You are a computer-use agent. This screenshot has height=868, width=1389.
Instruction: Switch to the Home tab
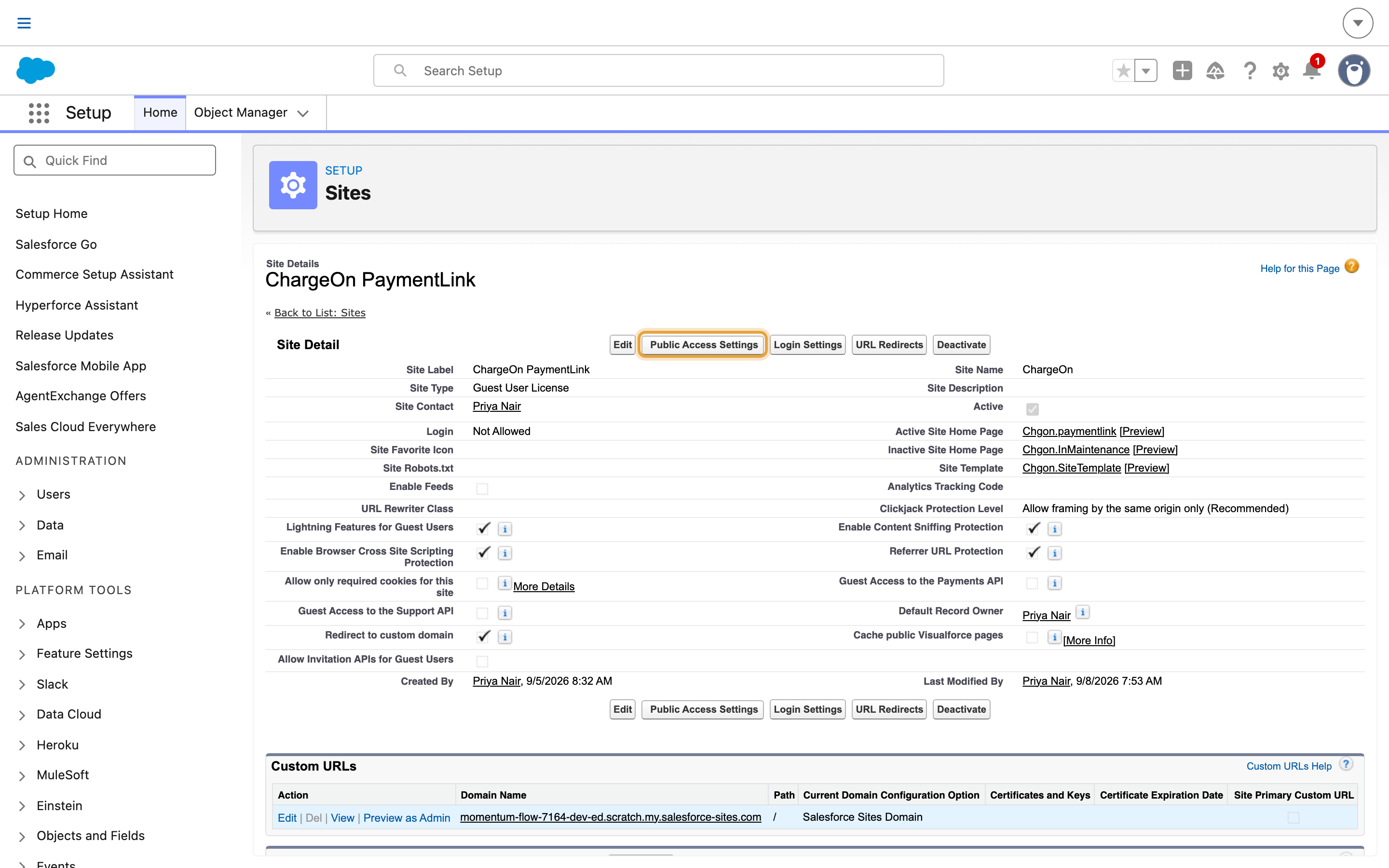pyautogui.click(x=160, y=112)
